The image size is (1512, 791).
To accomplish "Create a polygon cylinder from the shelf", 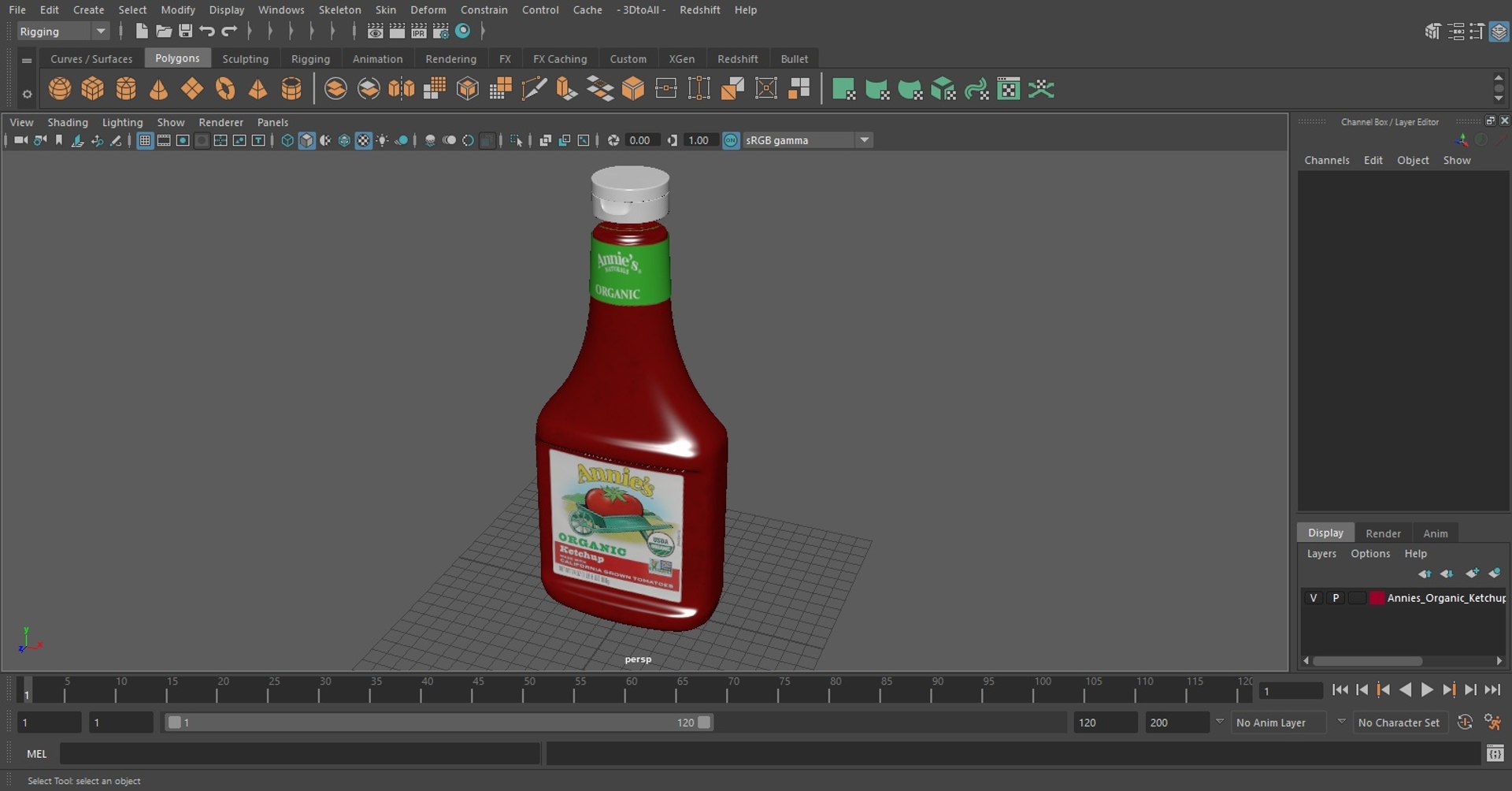I will [x=126, y=88].
